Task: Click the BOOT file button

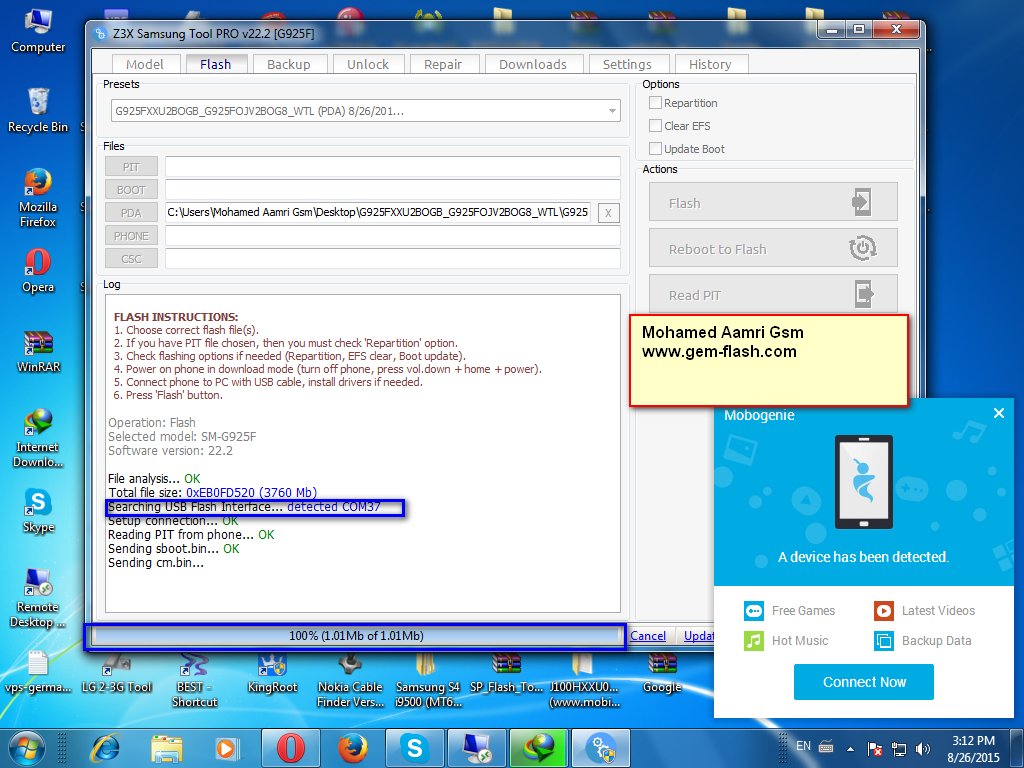Action: click(x=131, y=189)
